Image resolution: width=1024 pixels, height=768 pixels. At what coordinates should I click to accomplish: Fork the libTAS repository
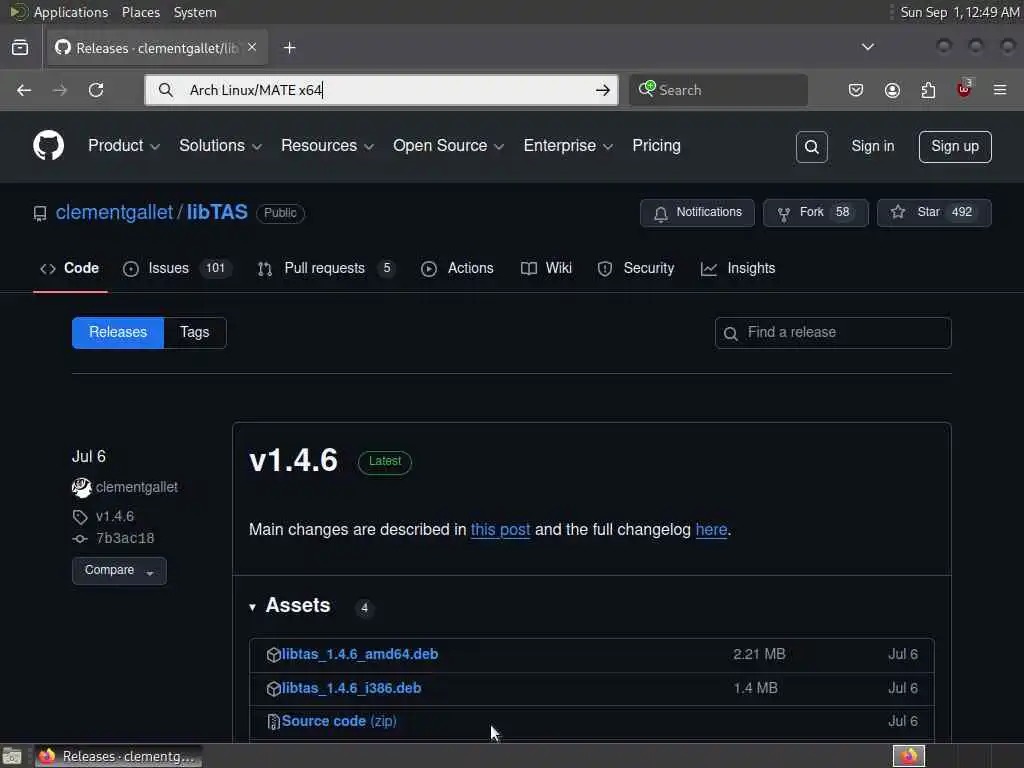pyautogui.click(x=816, y=213)
